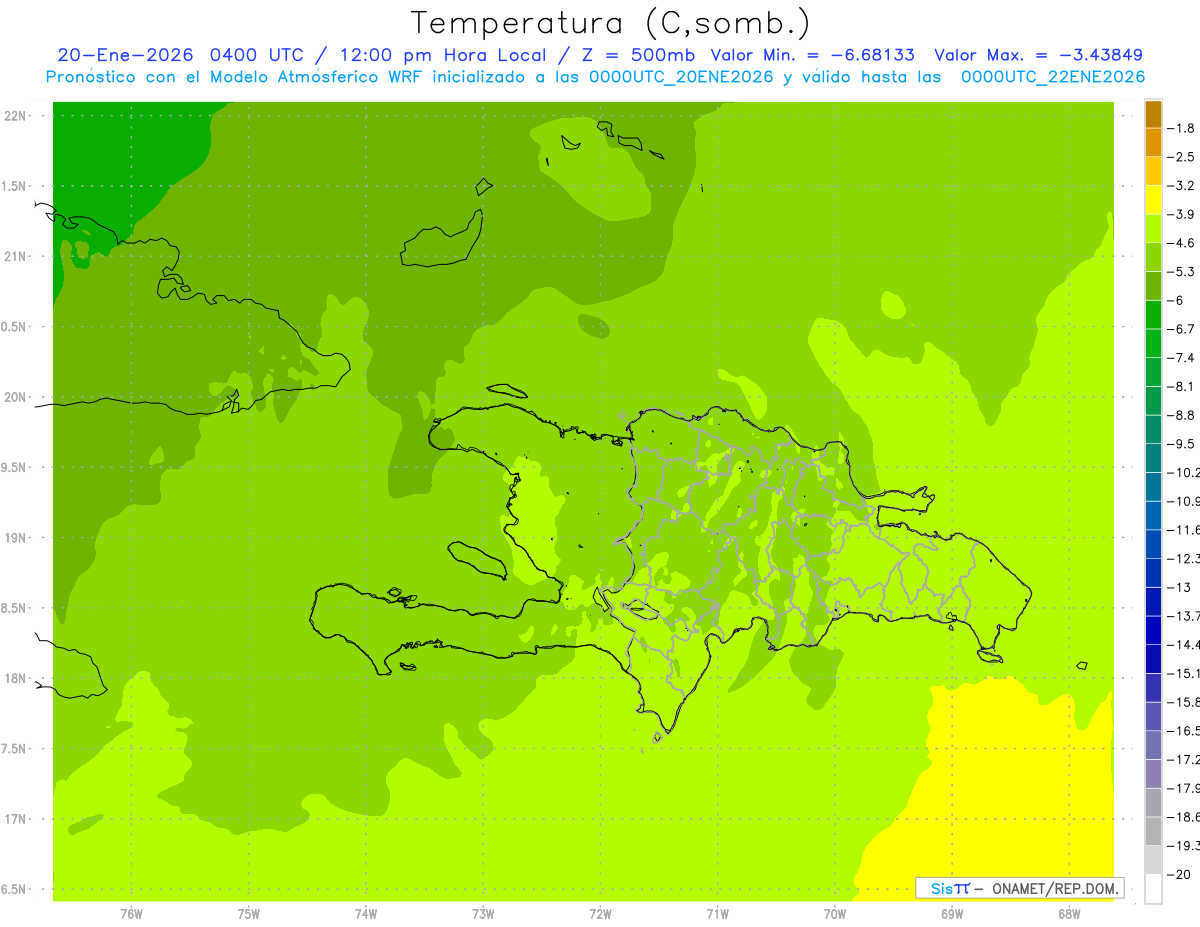
Task: Click the '21N' latitude label
Action: [15, 257]
